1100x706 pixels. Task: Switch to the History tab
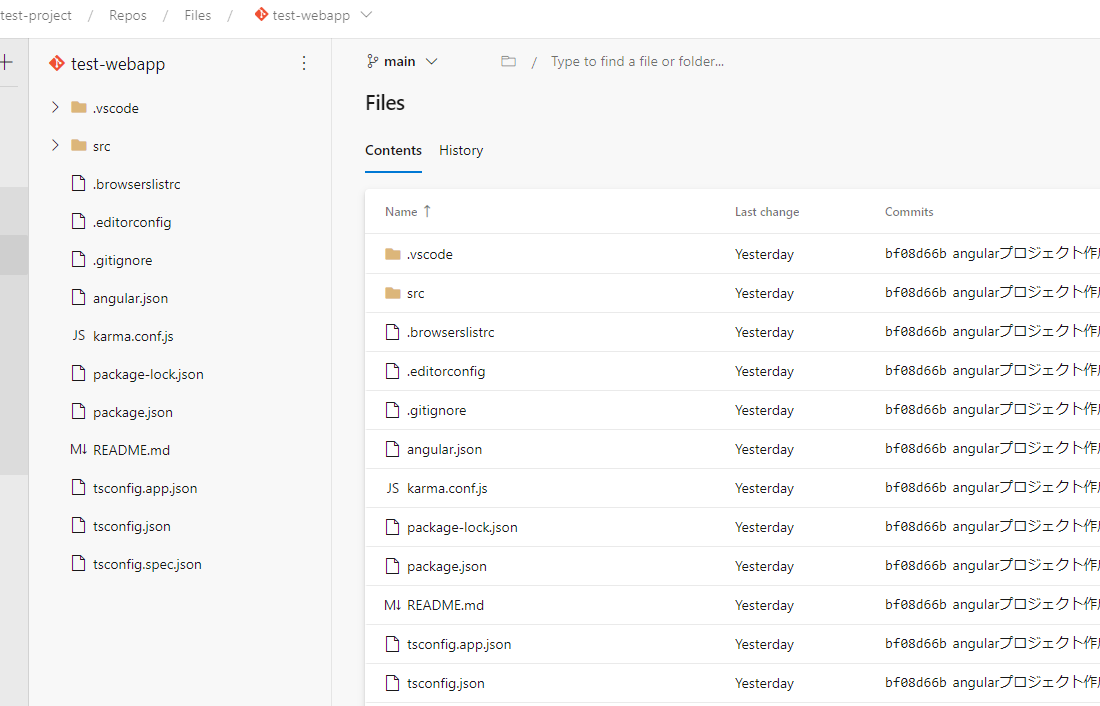click(461, 151)
